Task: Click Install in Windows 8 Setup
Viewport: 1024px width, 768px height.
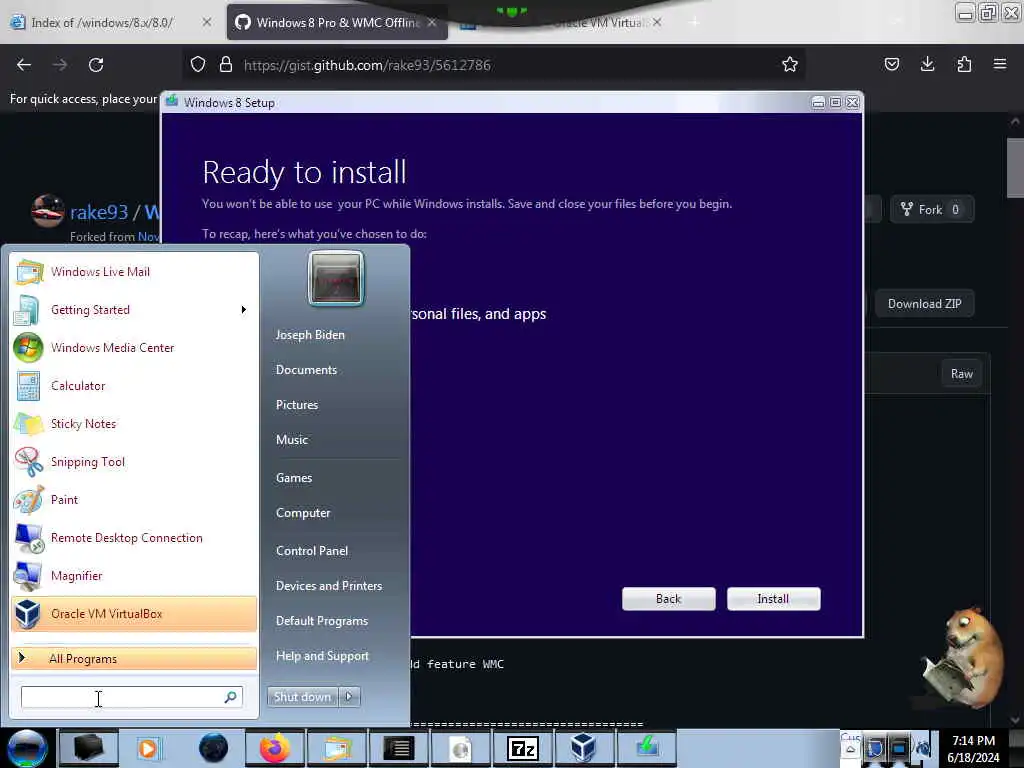Action: click(x=773, y=599)
